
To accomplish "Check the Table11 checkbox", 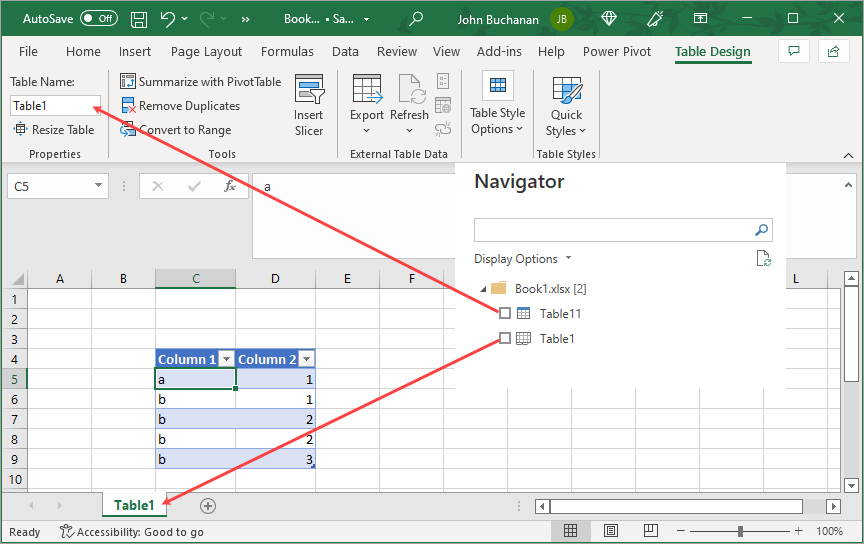I will coord(505,313).
